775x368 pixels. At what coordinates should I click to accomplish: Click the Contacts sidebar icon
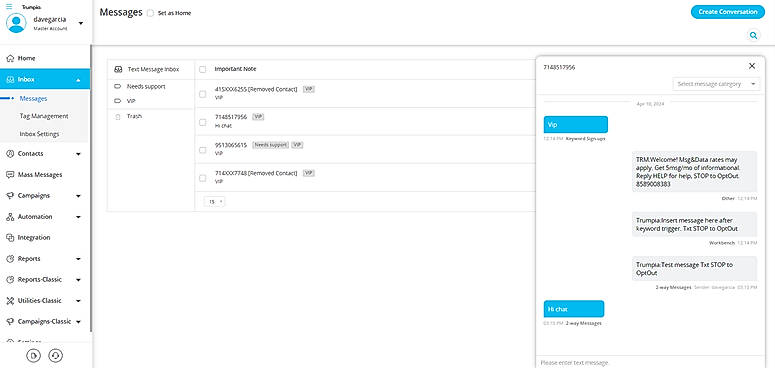[x=10, y=154]
